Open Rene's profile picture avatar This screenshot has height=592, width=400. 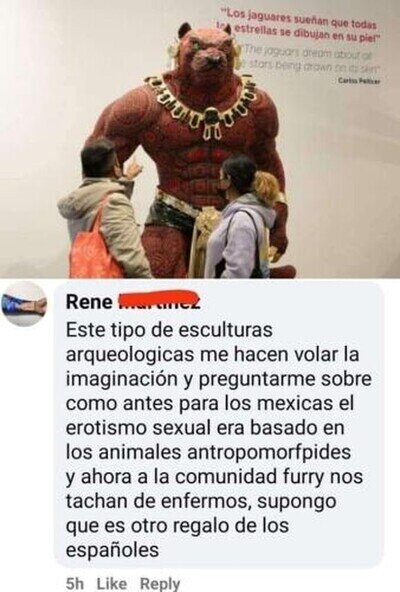point(25,304)
